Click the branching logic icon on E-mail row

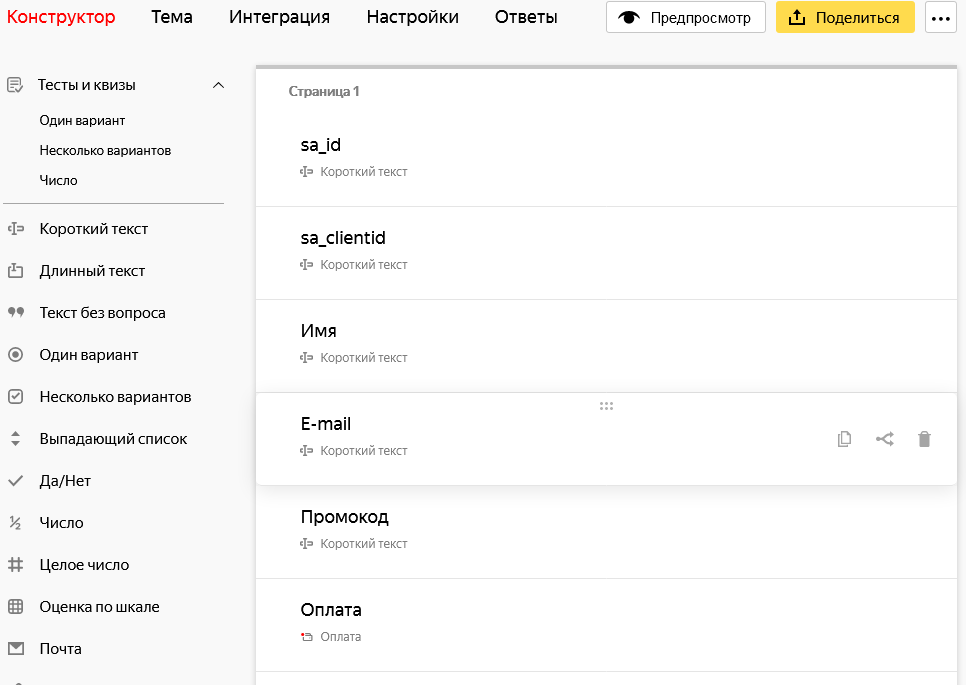pyautogui.click(x=885, y=439)
